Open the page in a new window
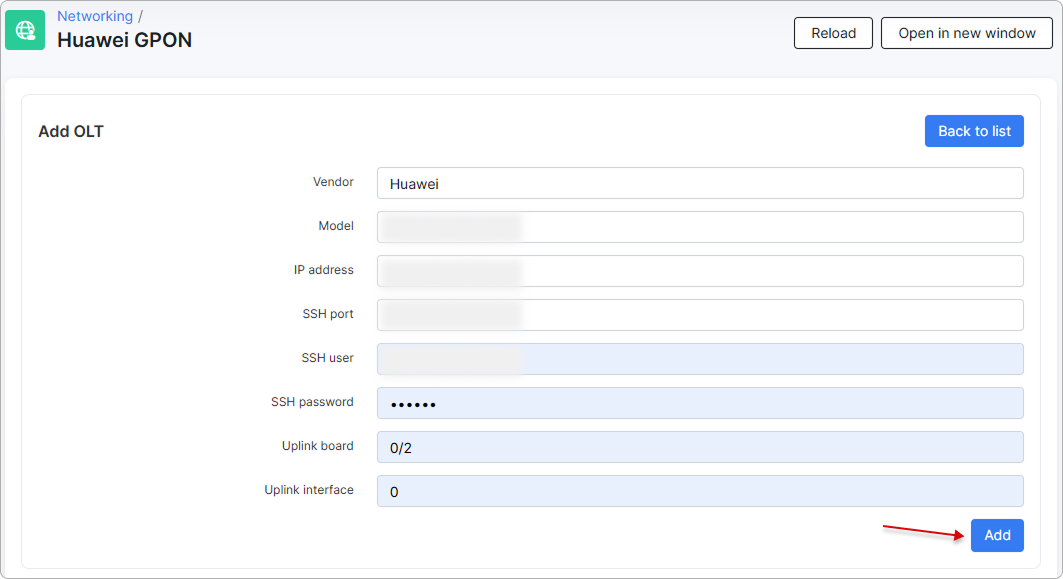Image resolution: width=1063 pixels, height=579 pixels. click(966, 33)
